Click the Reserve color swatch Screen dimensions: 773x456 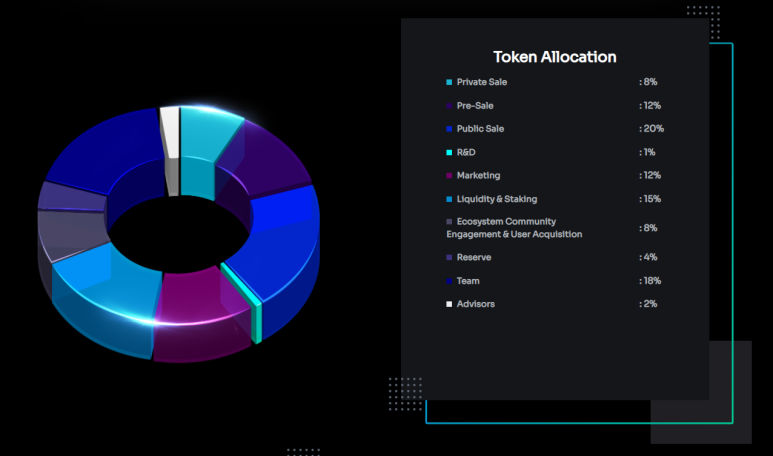[449, 257]
